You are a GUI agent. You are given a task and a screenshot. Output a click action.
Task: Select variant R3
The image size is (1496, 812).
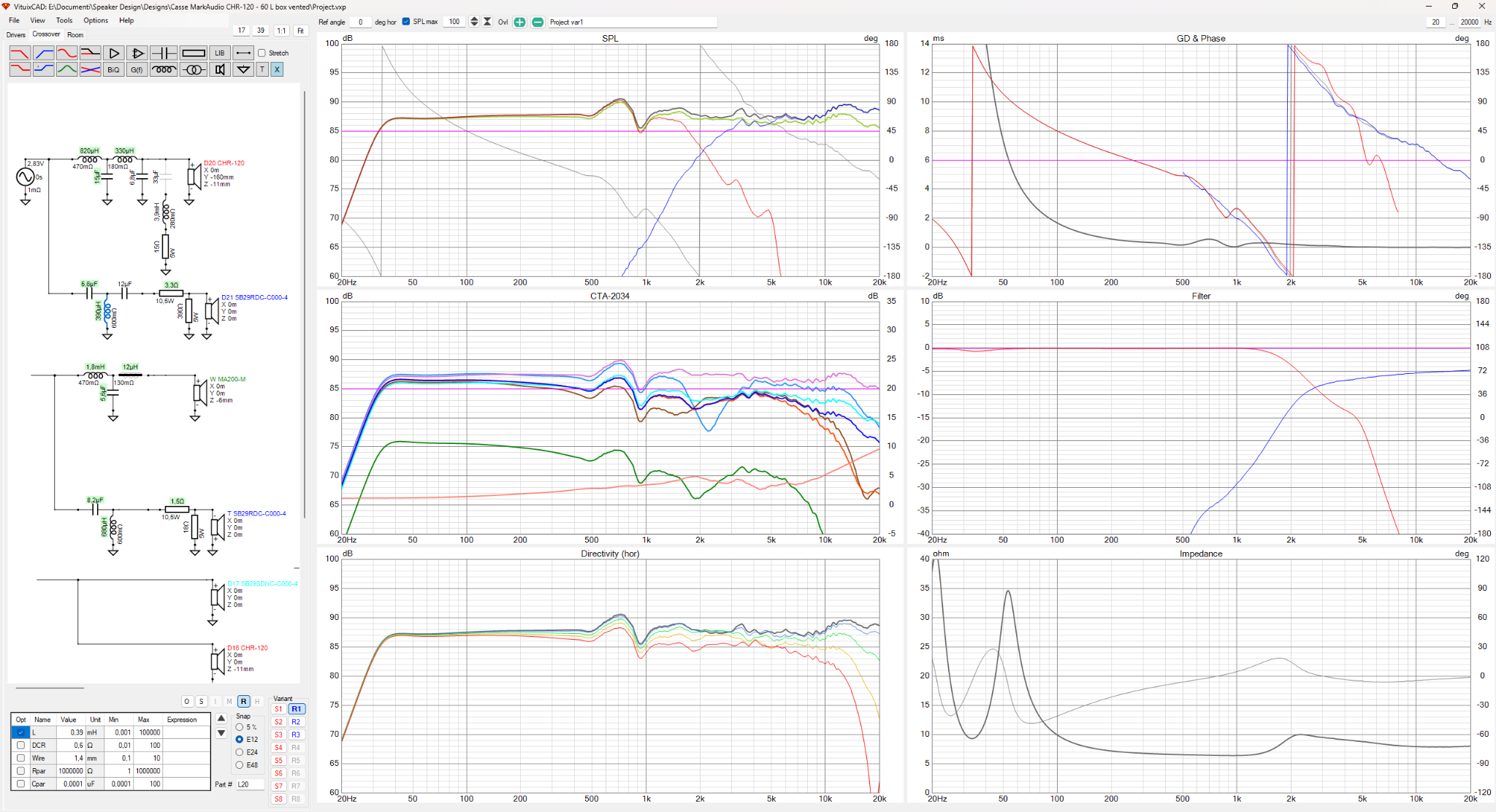coord(296,735)
